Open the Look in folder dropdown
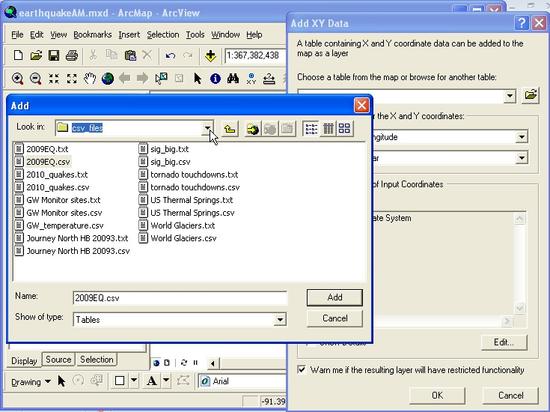 208,128
